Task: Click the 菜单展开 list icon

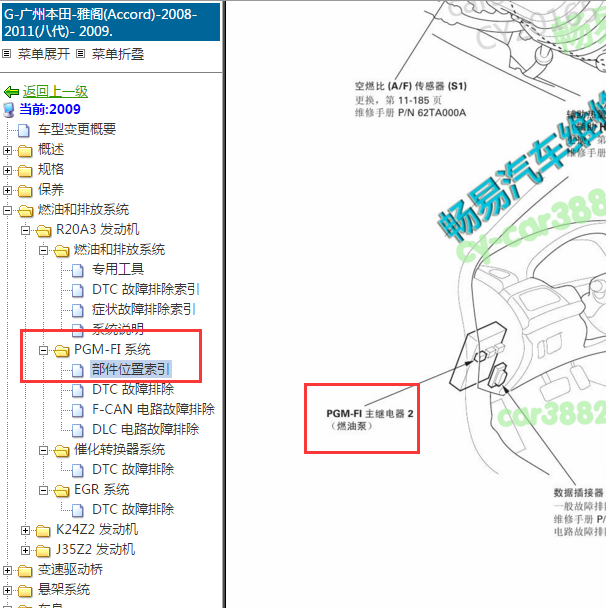Action: pos(7,54)
